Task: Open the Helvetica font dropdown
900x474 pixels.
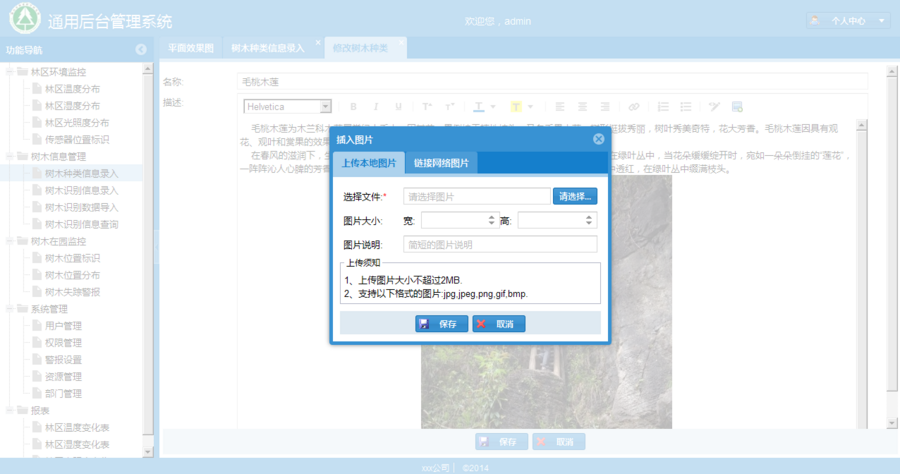Action: [x=325, y=107]
